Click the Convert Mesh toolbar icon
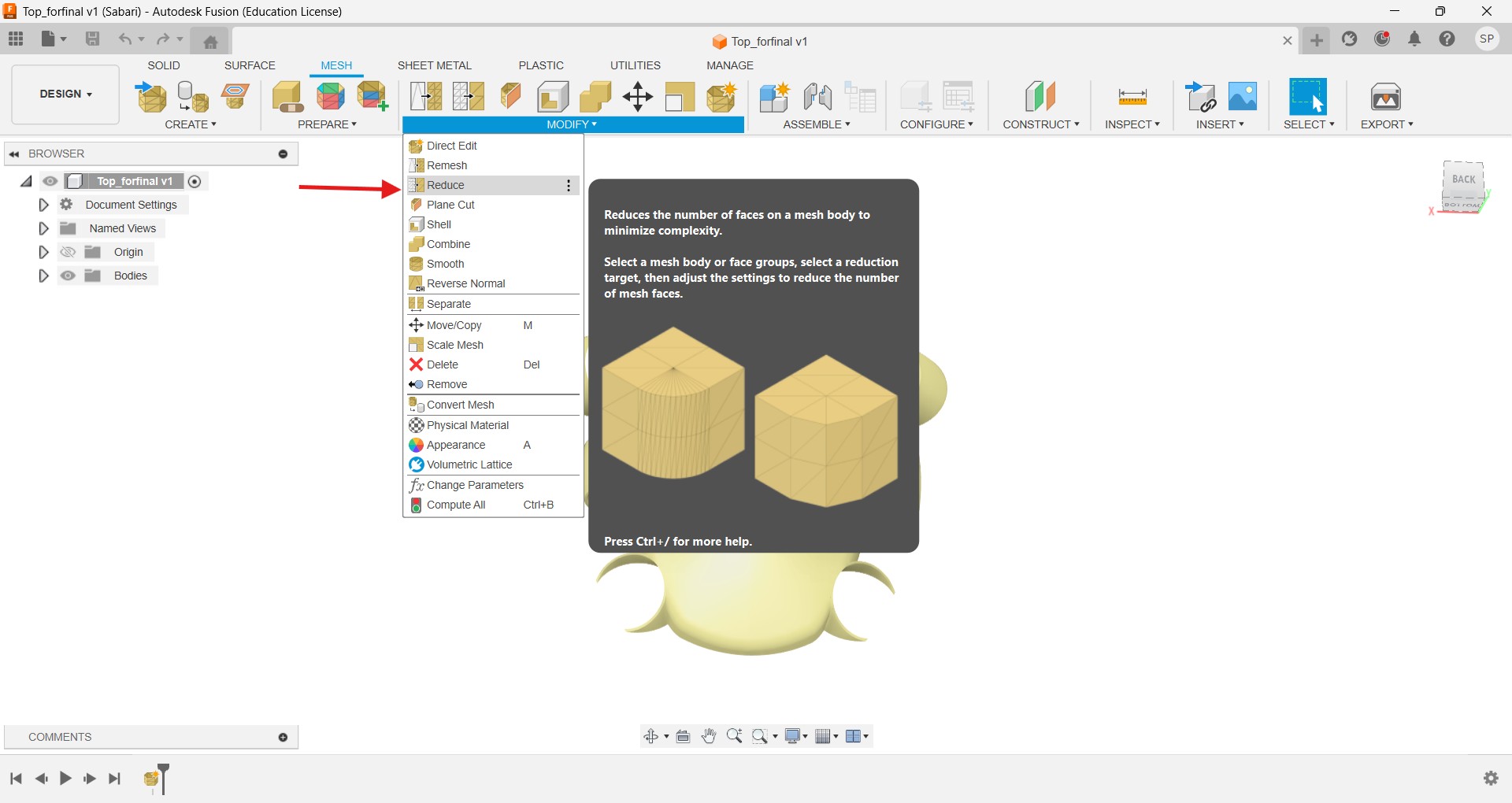This screenshot has width=1512, height=803. 721,97
